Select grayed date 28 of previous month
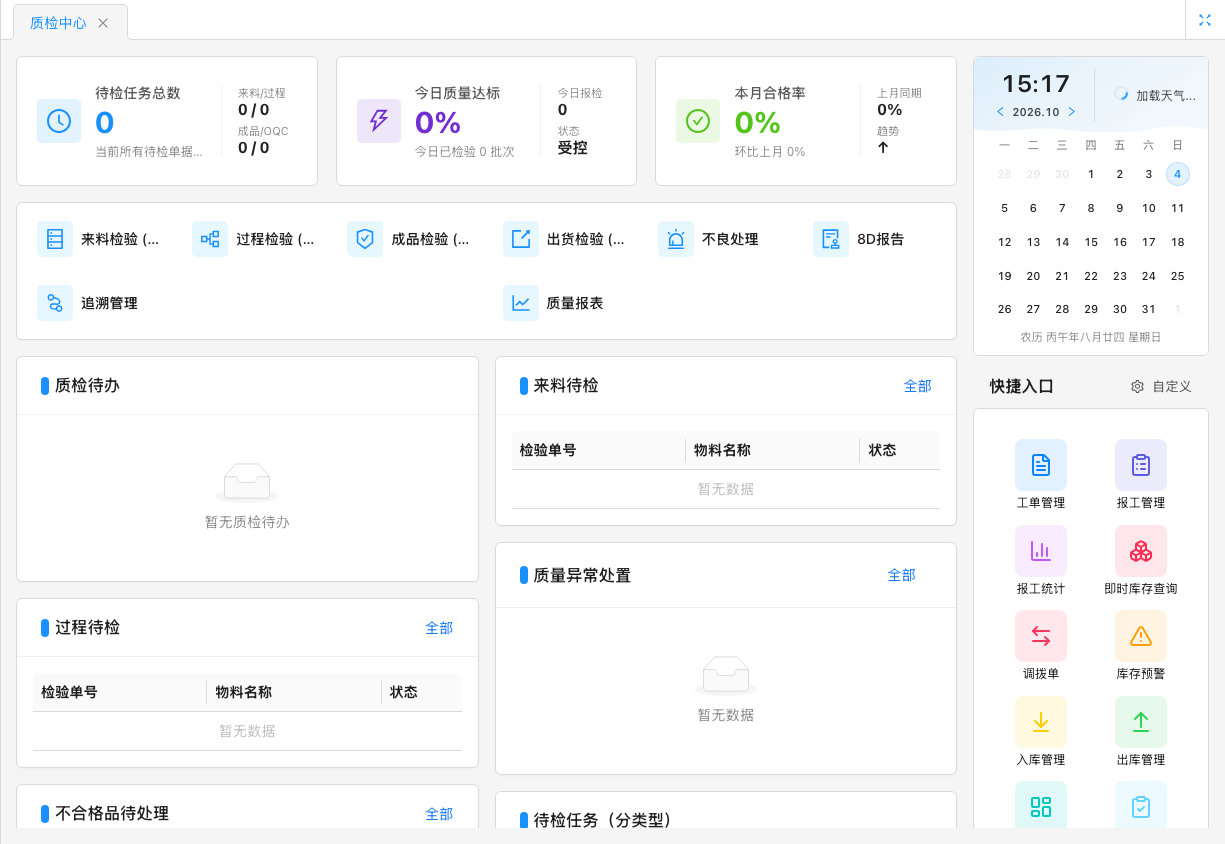The width and height of the screenshot is (1225, 844). click(1005, 174)
